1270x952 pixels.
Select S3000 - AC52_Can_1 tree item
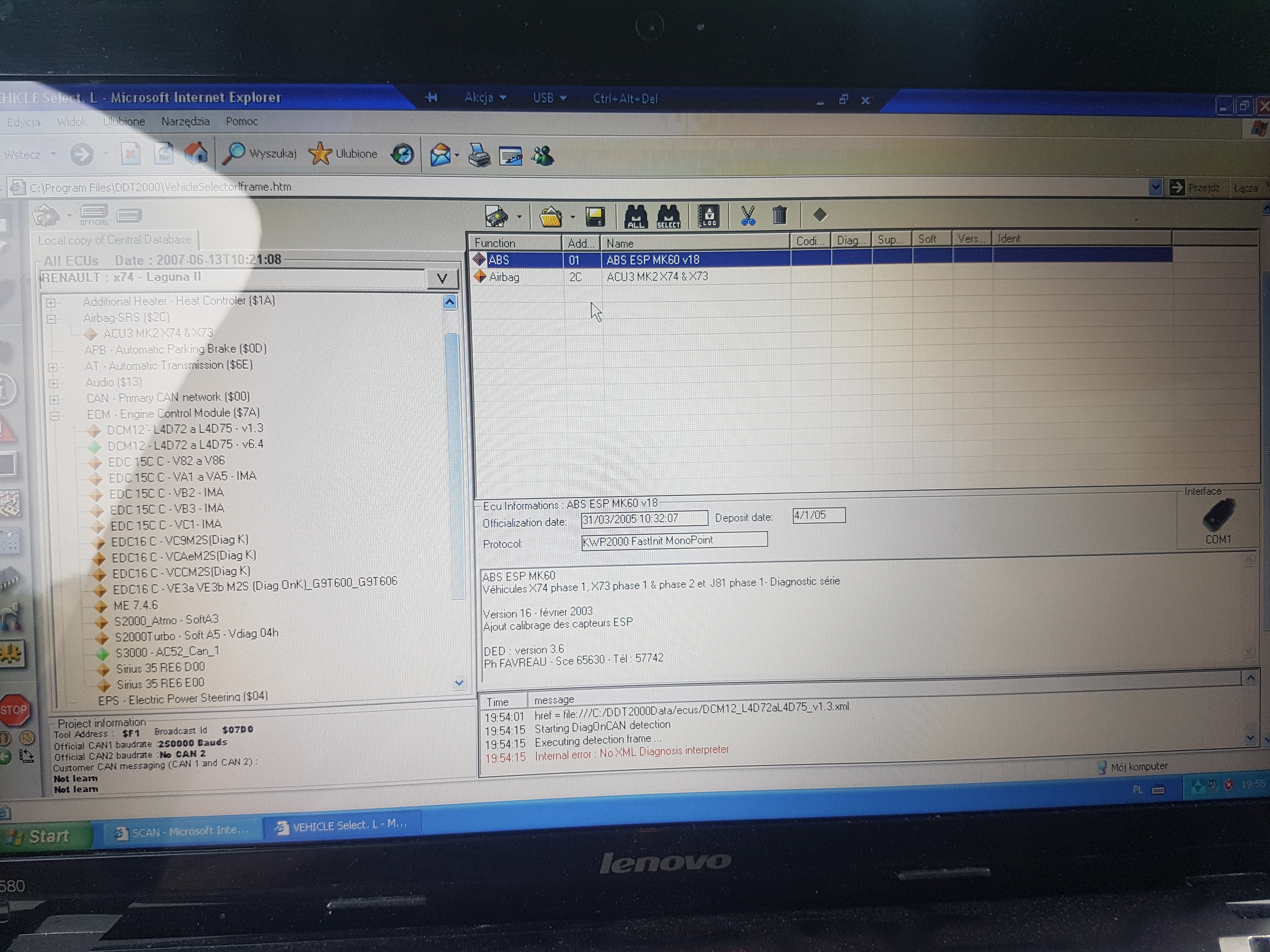pos(167,653)
